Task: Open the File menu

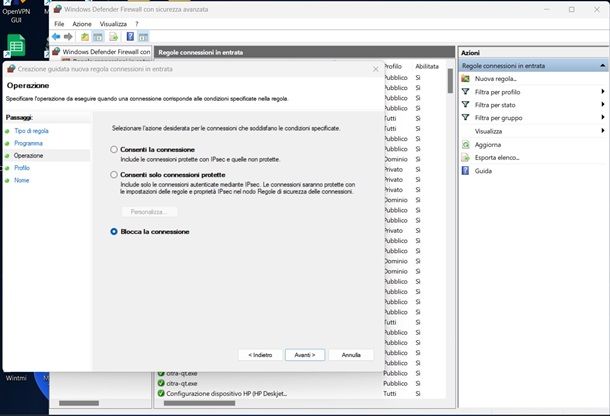Action: 59,24
